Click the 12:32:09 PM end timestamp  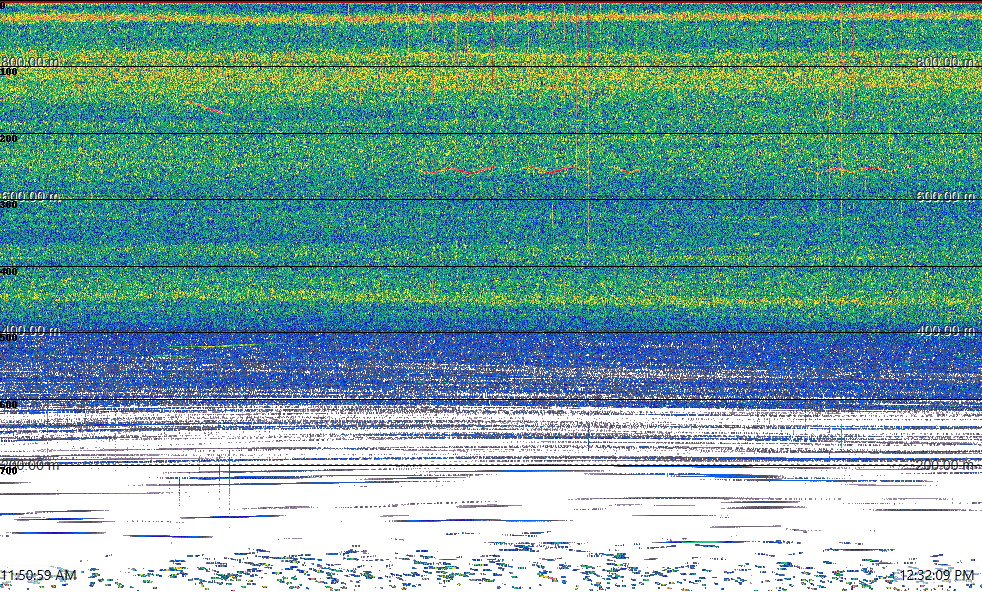[x=936, y=575]
